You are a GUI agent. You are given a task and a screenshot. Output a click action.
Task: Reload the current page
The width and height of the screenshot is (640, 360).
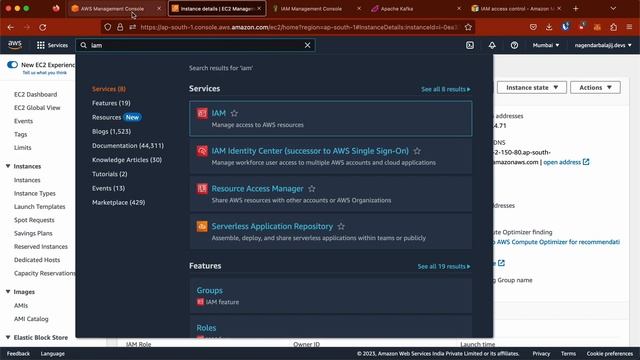tap(42, 27)
